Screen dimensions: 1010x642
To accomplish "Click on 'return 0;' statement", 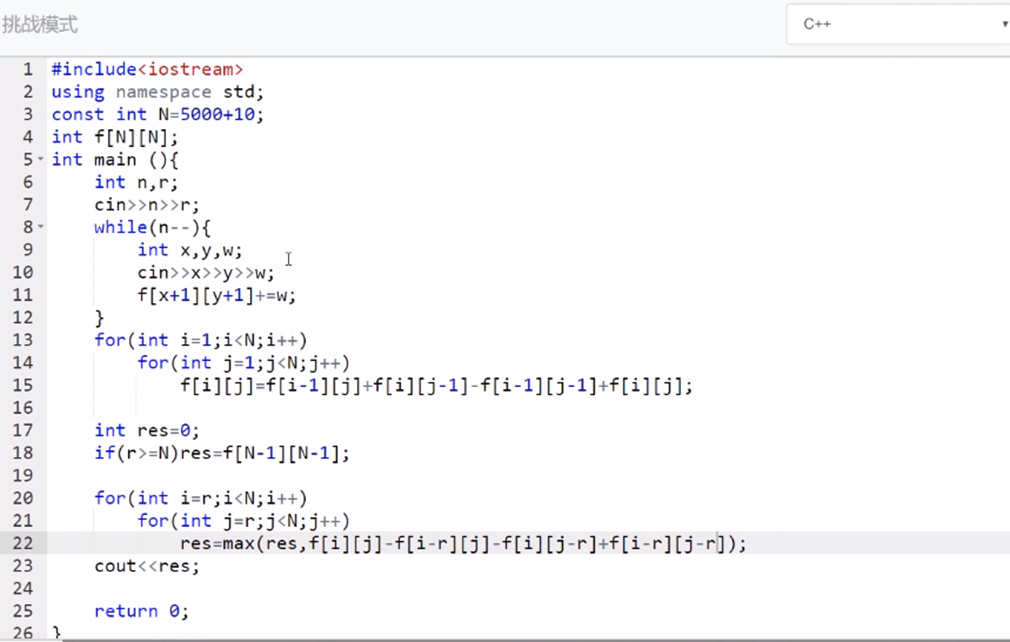I will coord(142,611).
